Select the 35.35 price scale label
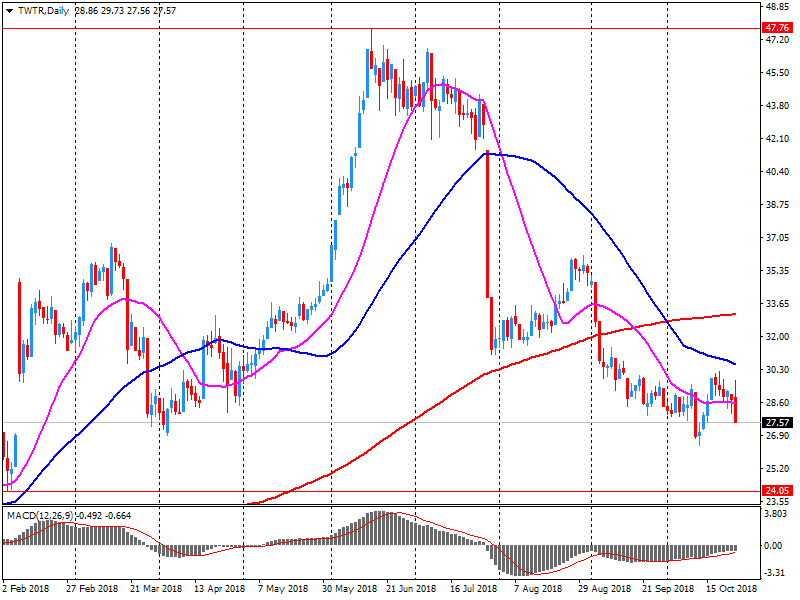 (777, 270)
